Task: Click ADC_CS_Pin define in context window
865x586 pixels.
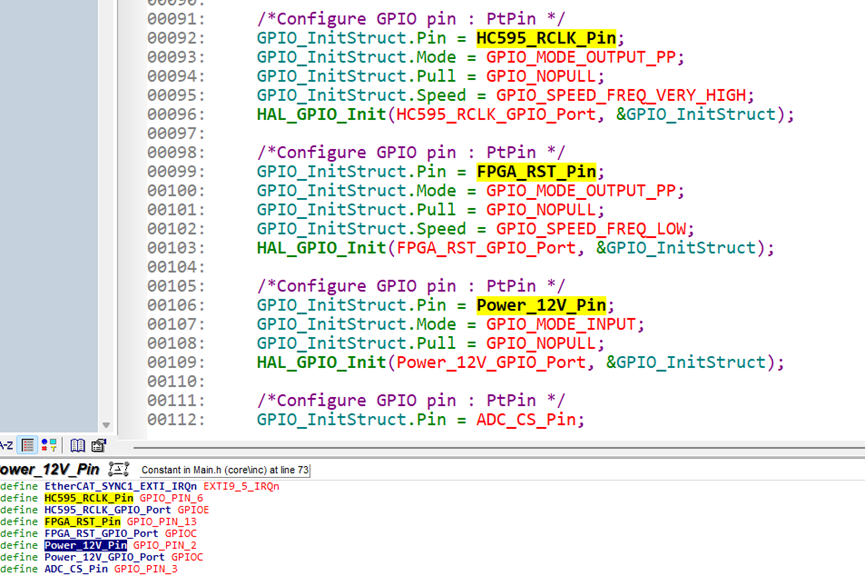Action: [x=76, y=569]
